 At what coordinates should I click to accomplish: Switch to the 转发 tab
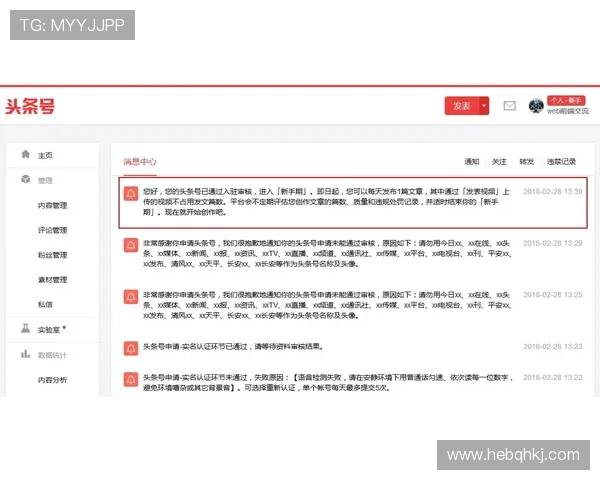[527, 162]
